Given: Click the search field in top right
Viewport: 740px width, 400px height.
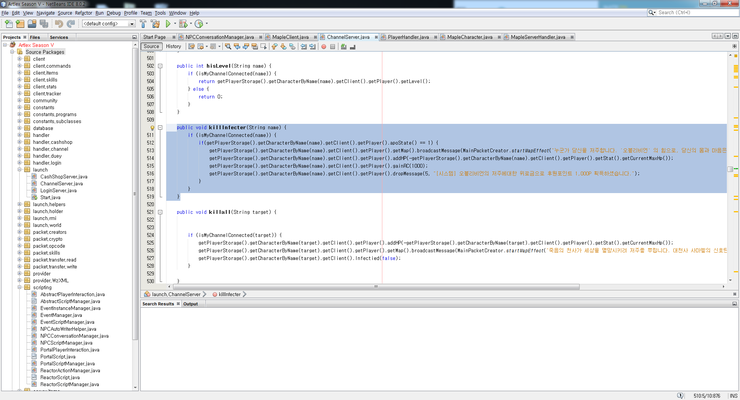Looking at the screenshot, I should point(690,13).
